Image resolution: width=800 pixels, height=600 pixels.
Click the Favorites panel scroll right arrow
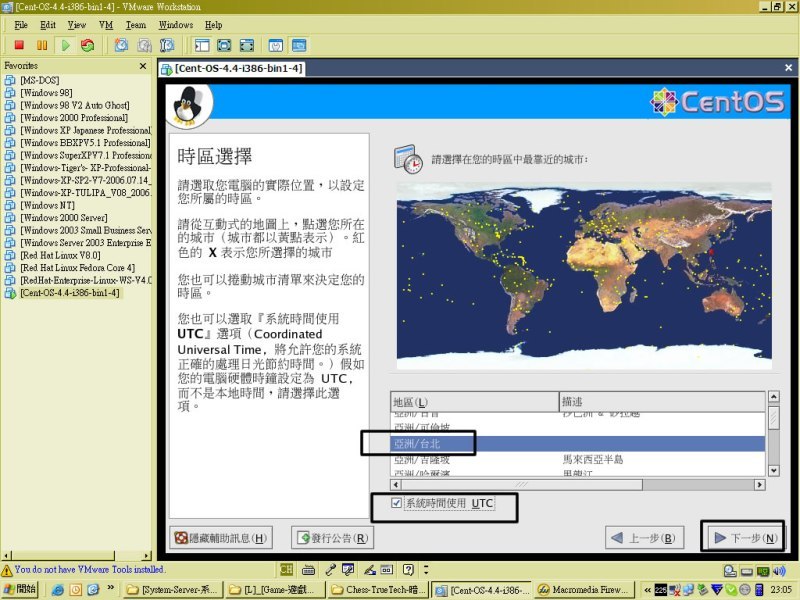click(147, 555)
